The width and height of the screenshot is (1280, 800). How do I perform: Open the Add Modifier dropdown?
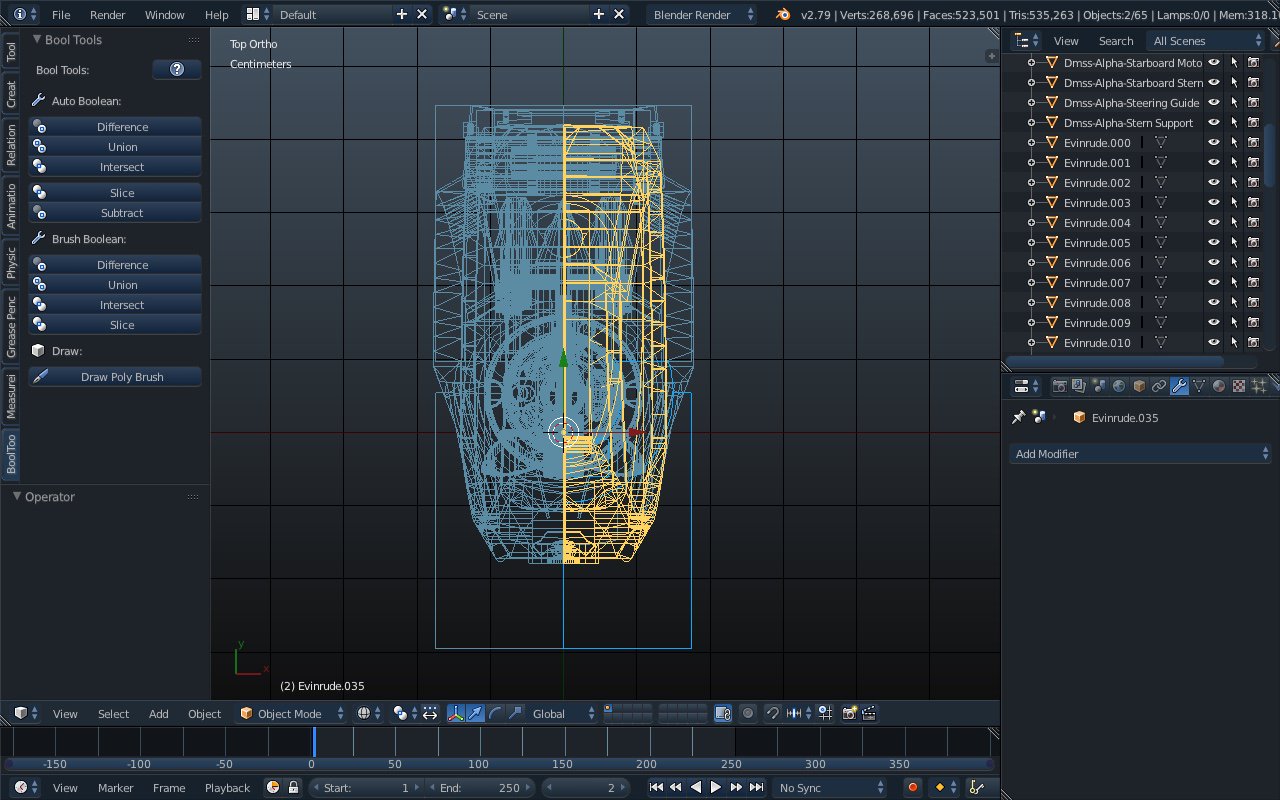coord(1140,454)
